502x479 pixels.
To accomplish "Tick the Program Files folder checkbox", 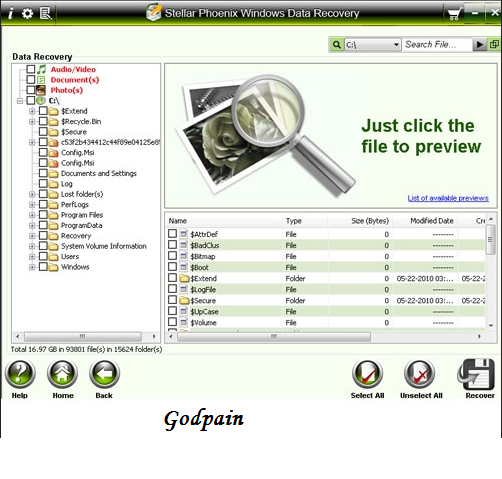I will pyautogui.click(x=43, y=215).
